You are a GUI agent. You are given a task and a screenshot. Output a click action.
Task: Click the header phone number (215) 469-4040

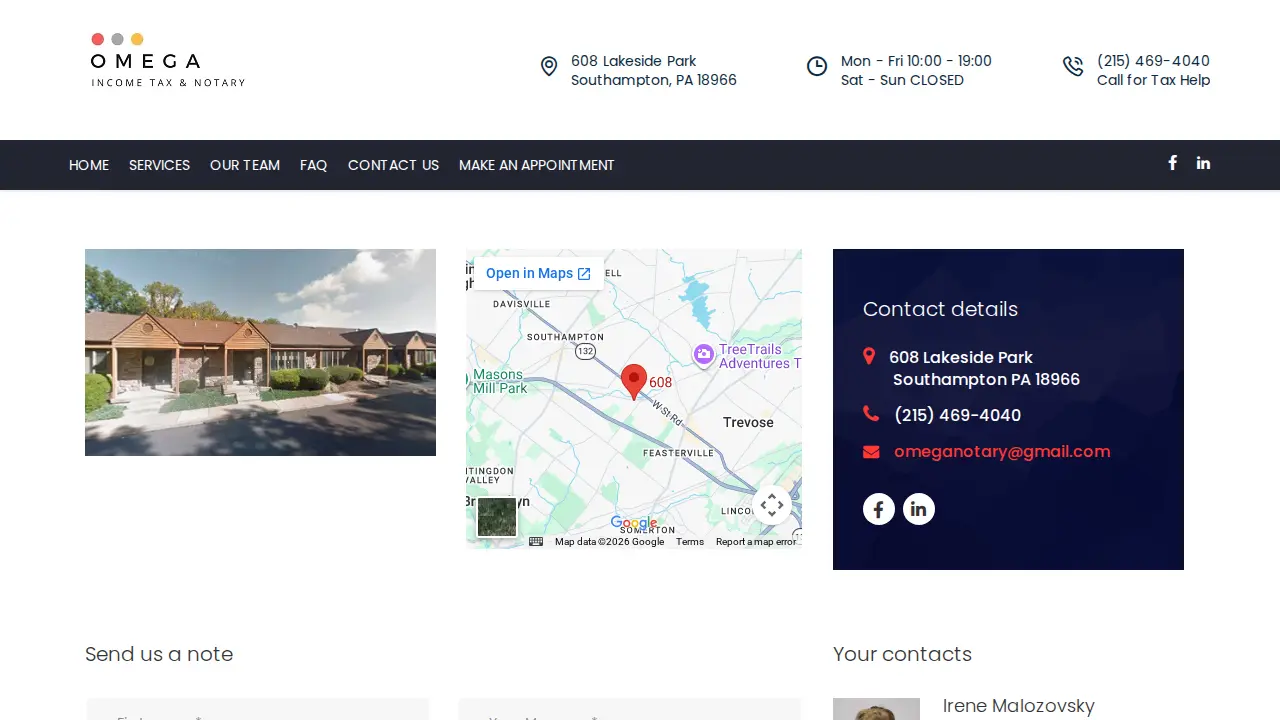tap(1153, 61)
